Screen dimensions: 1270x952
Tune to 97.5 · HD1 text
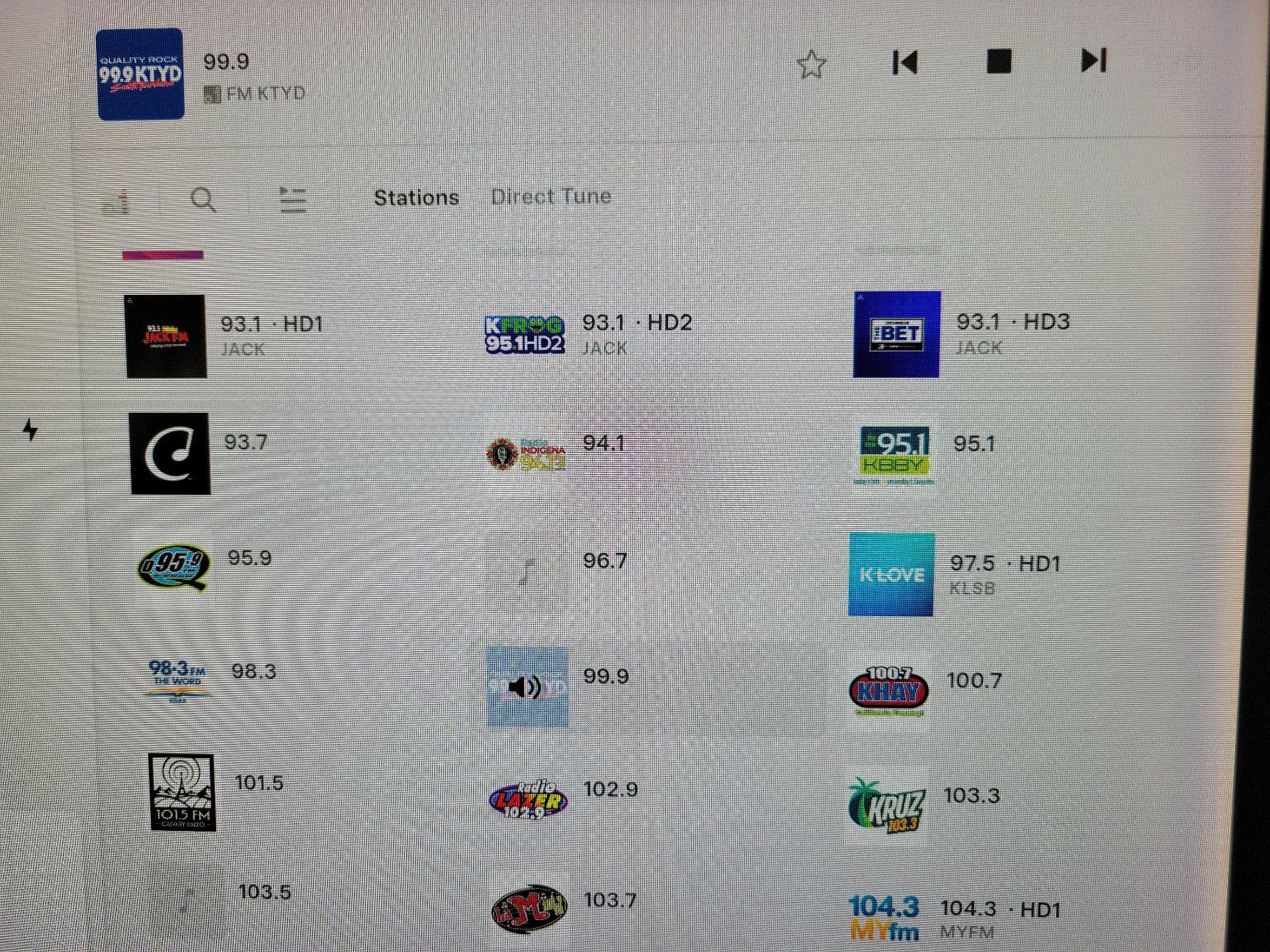[1005, 563]
